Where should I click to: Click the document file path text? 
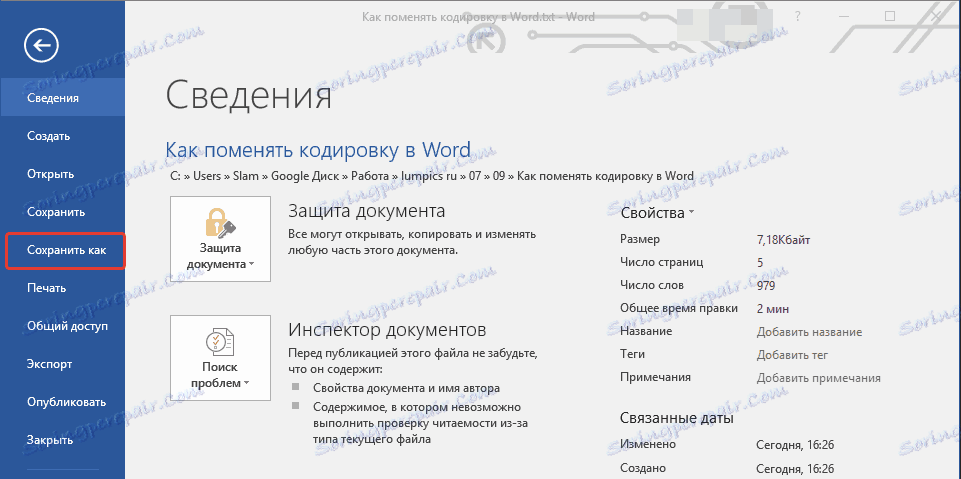click(432, 176)
